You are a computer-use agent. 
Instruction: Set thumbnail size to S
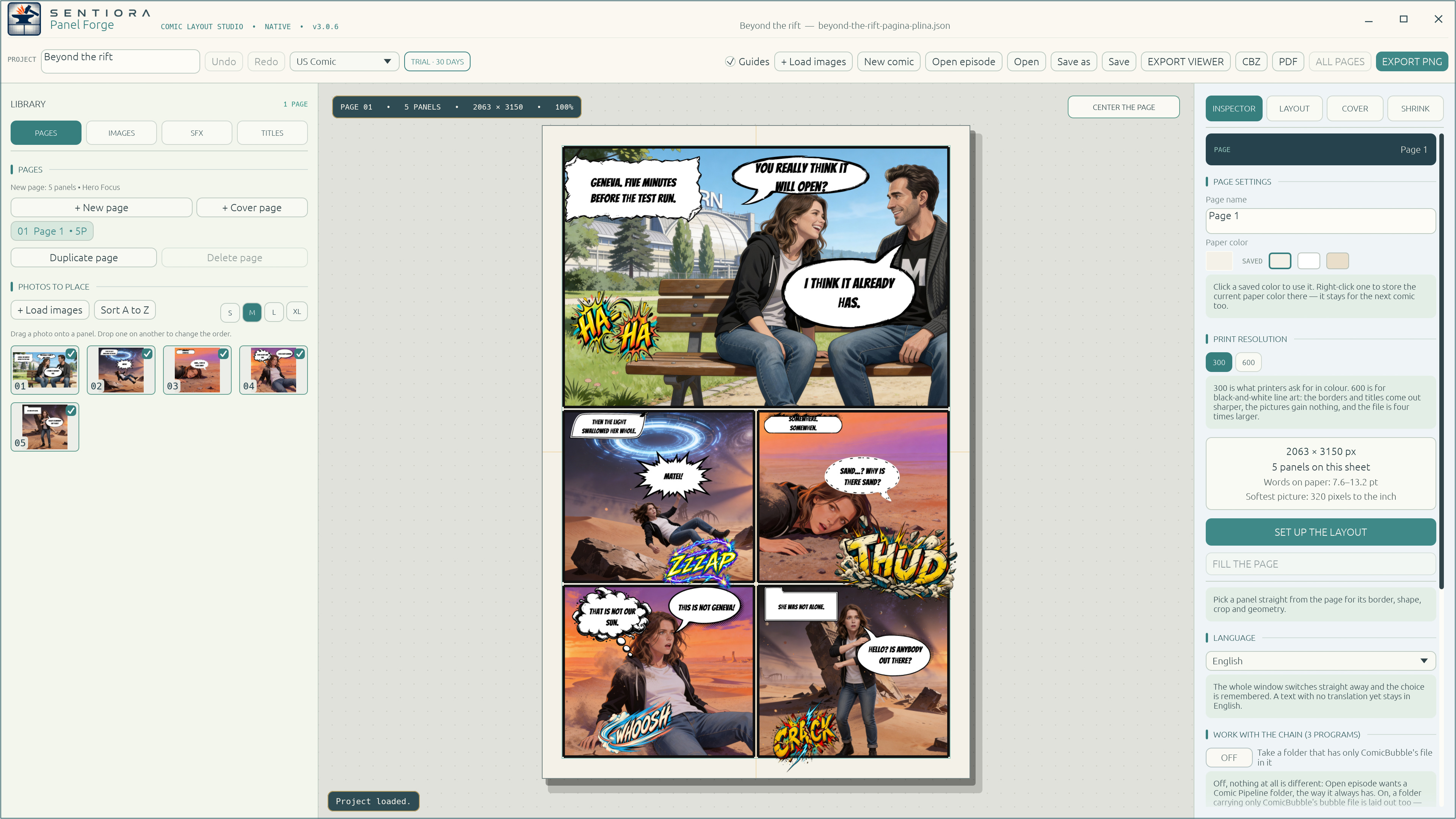229,312
